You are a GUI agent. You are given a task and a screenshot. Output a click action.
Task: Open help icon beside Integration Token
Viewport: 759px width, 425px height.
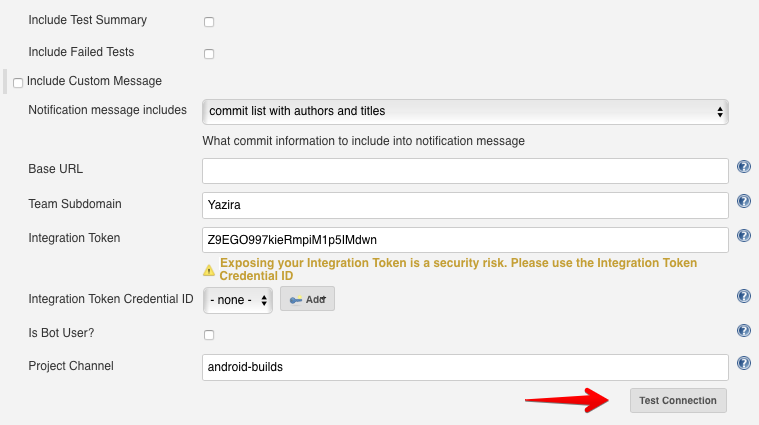(x=744, y=236)
